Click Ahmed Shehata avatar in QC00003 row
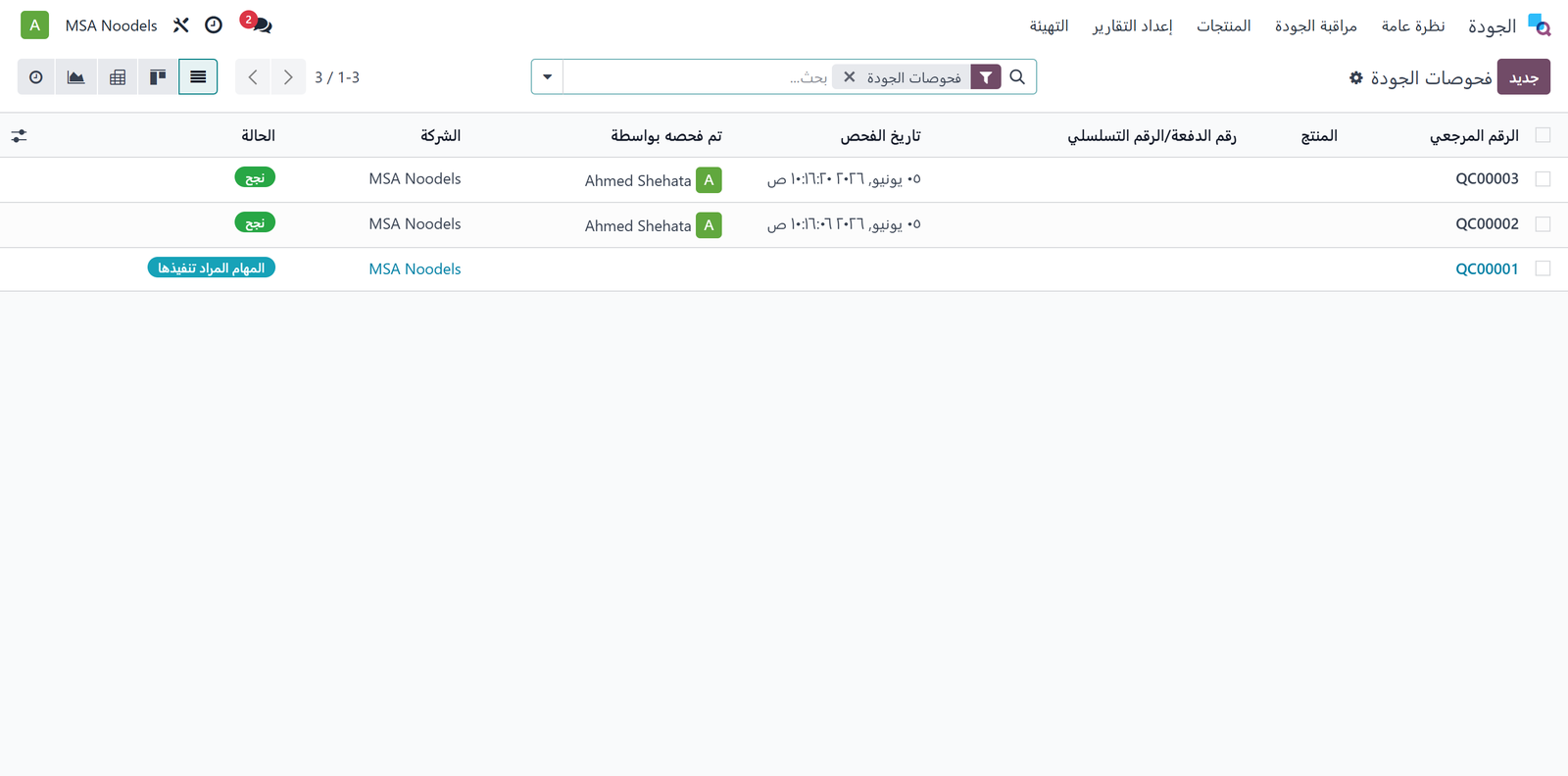 (709, 180)
